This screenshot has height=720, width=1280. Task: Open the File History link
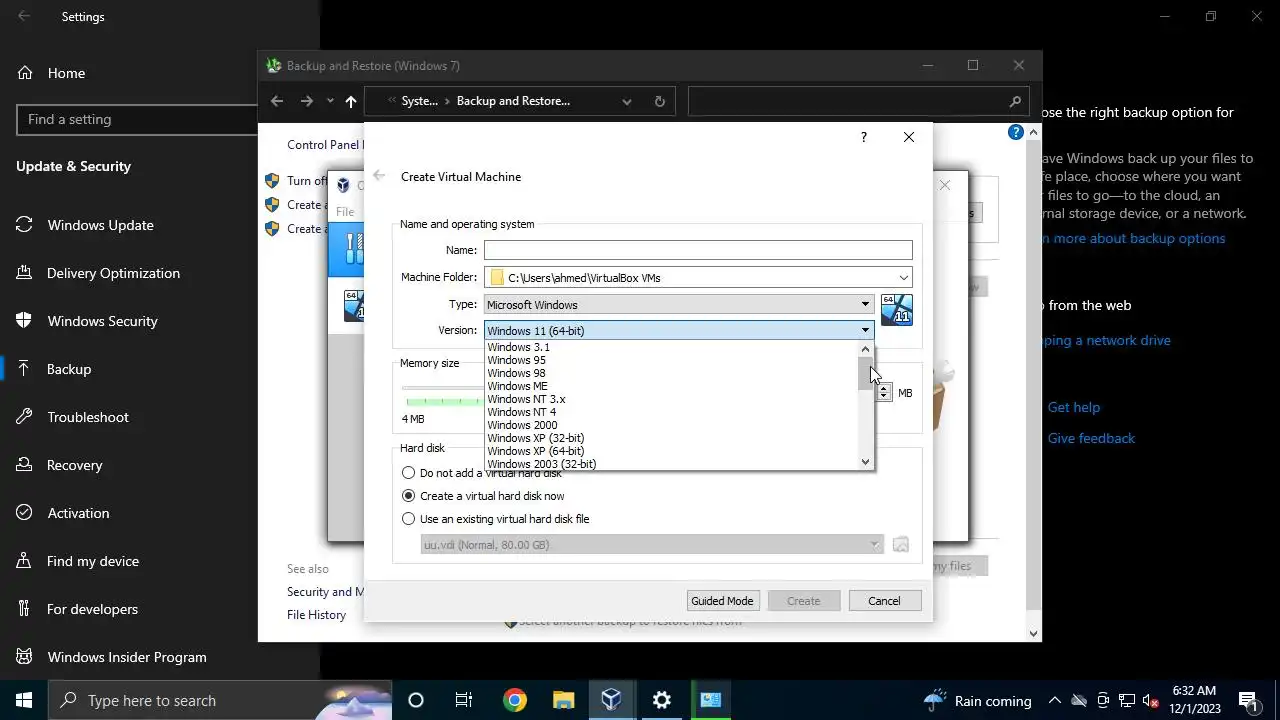317,615
